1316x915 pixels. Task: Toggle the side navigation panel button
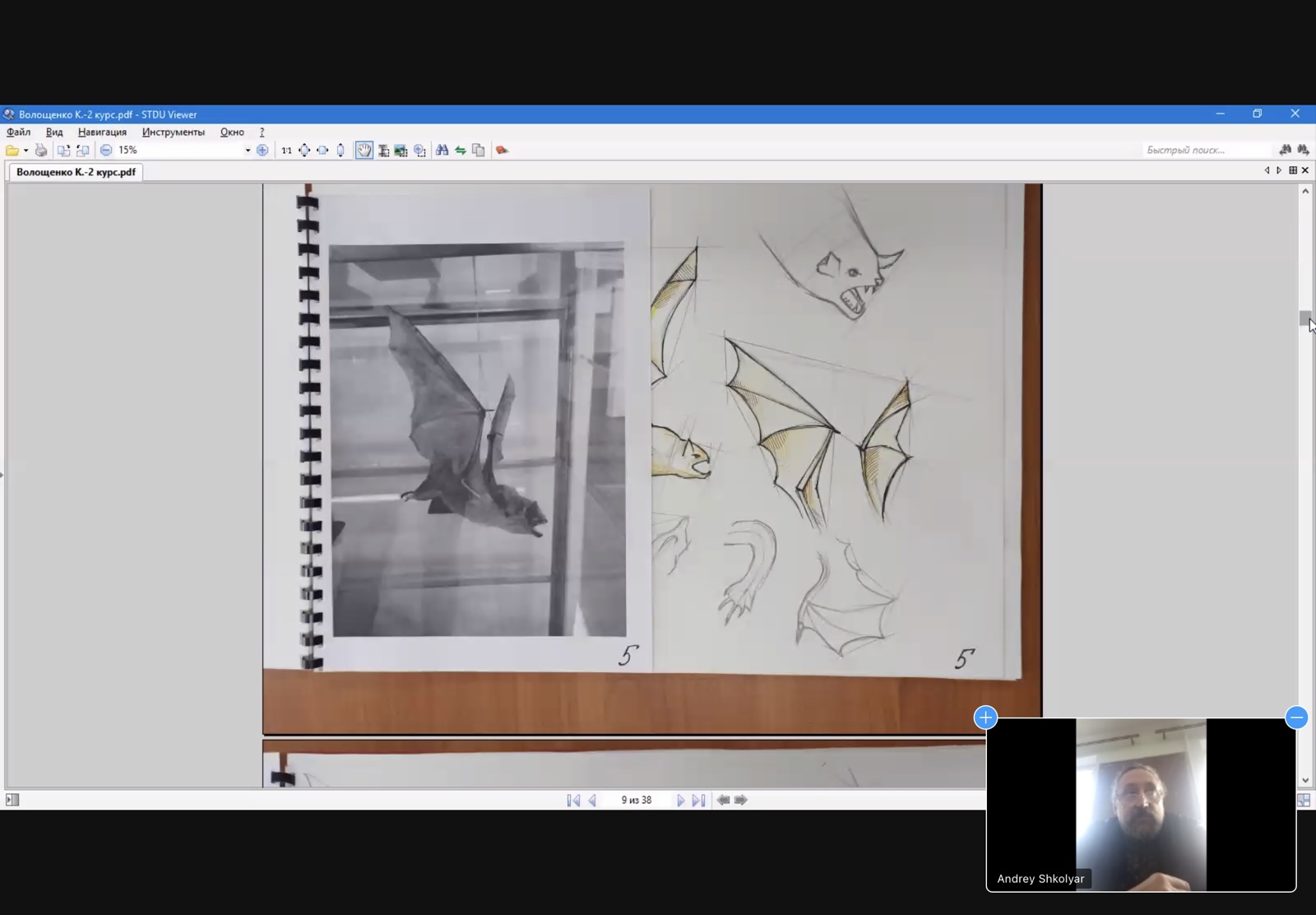coord(12,800)
